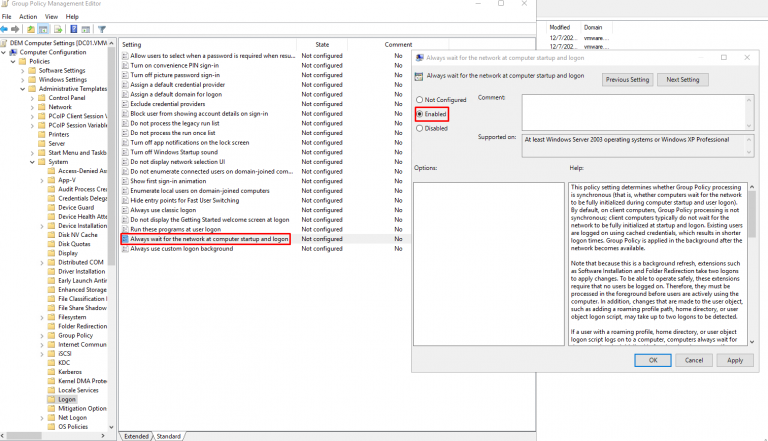Collapse the Administrative Templates tree node
Screen dimensions: 768x441
[x=24, y=89]
